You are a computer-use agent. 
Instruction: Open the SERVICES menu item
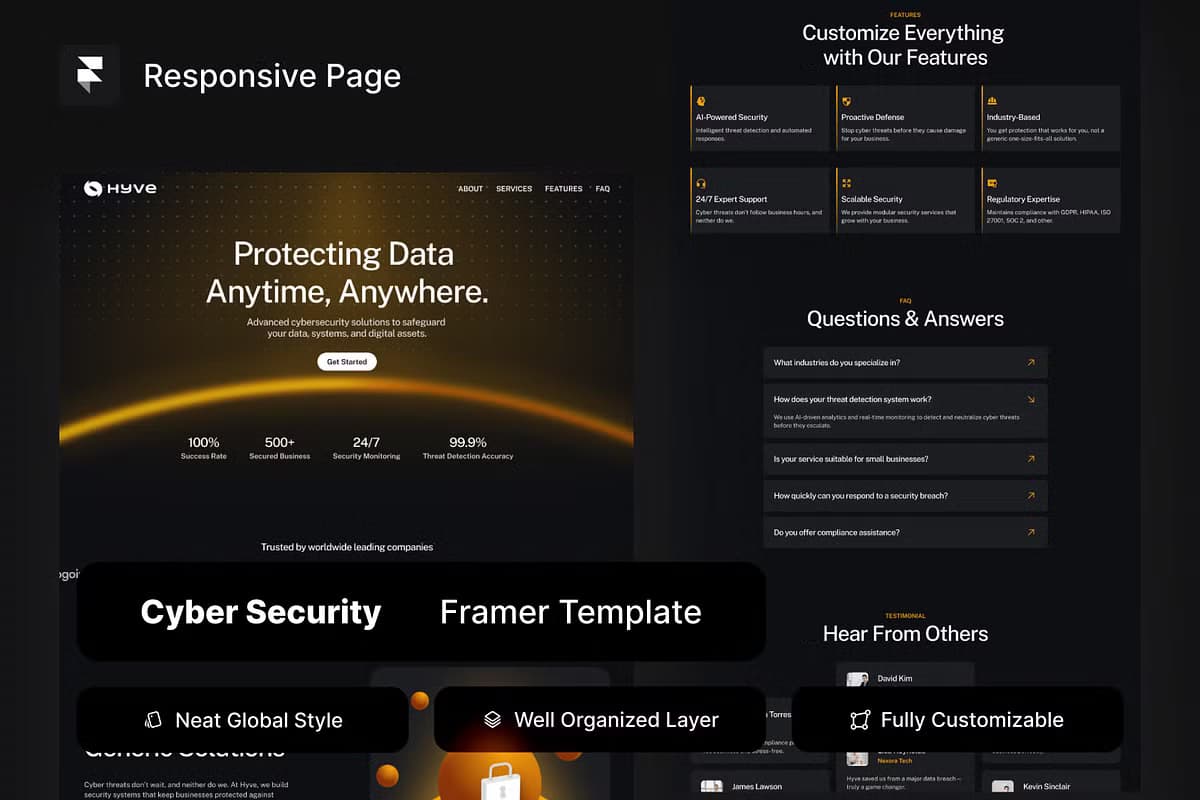[x=514, y=188]
